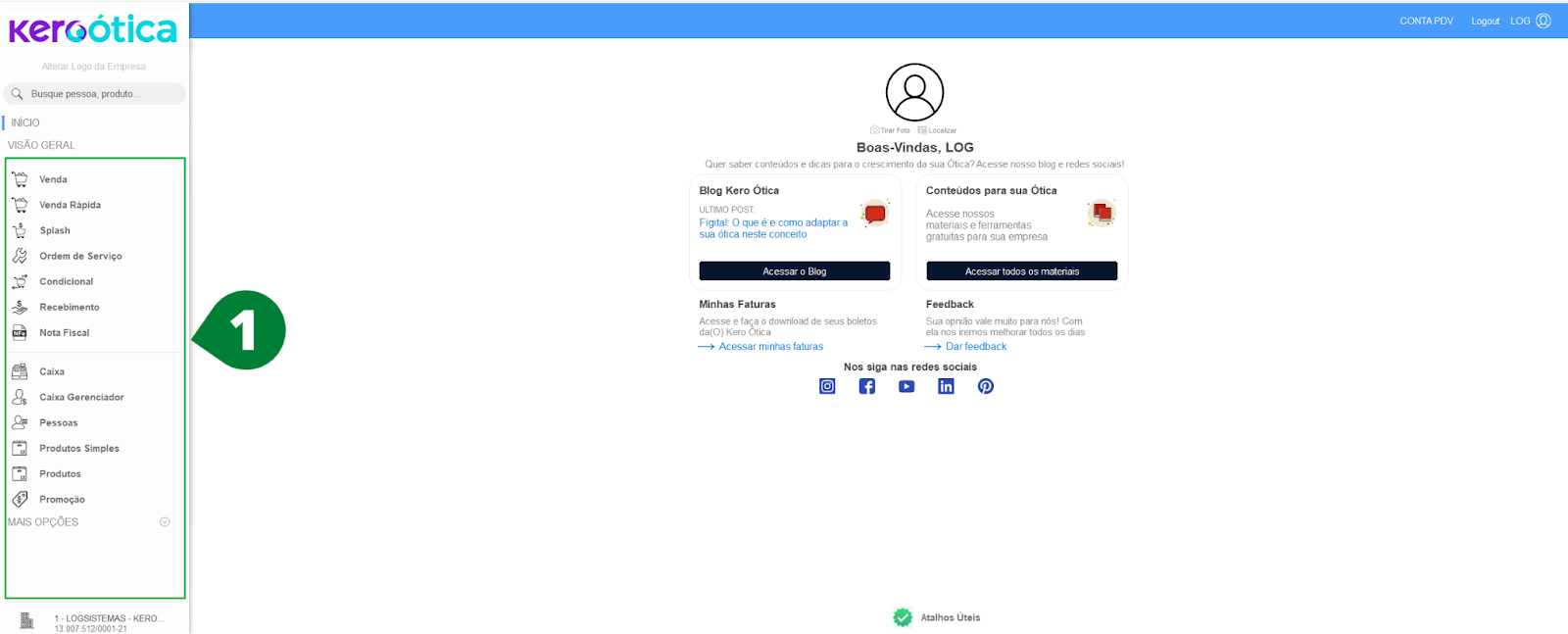Click the Produtos Simples box icon
Viewport: 1568px width, 634px height.
point(20,448)
